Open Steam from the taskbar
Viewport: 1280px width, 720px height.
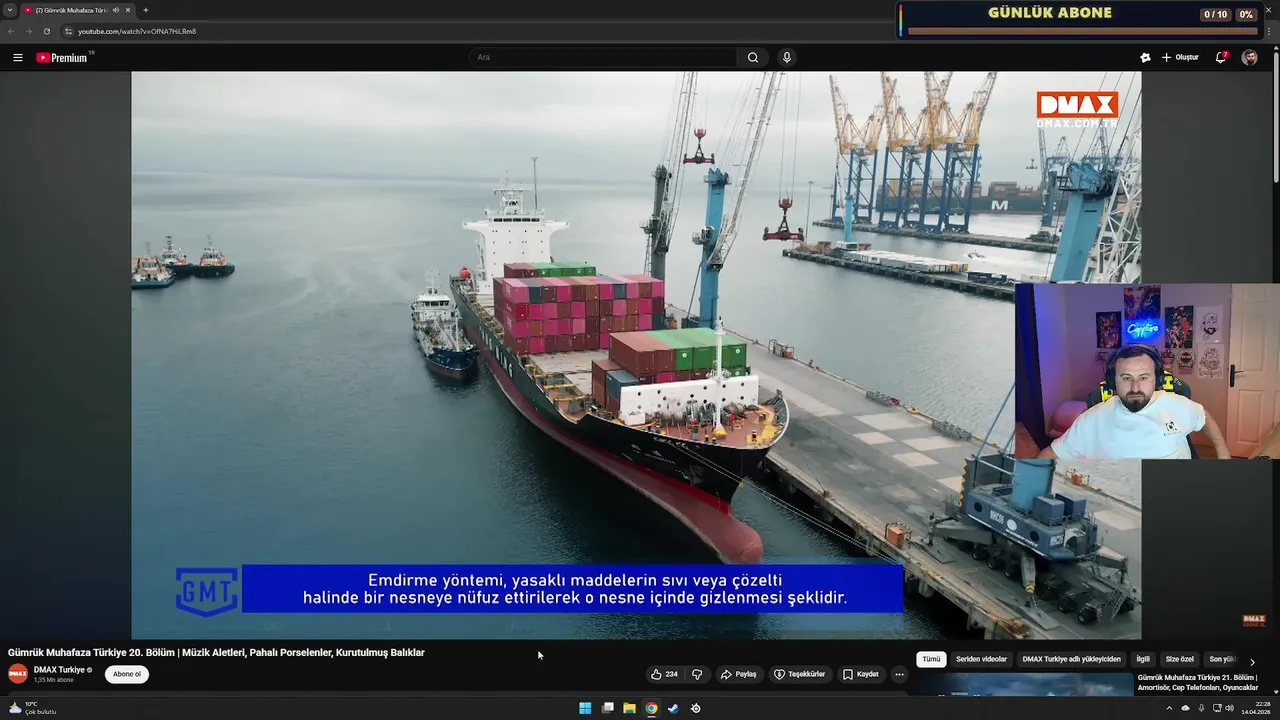673,708
